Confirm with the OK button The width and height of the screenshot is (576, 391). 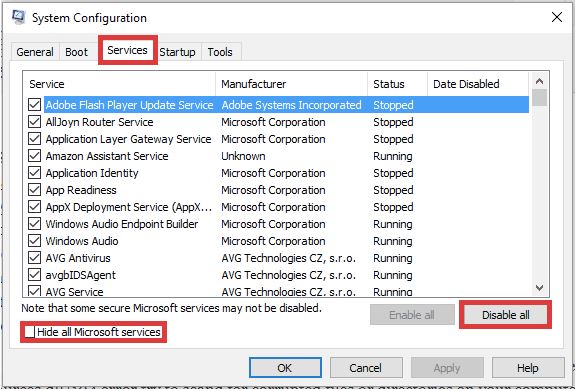(285, 368)
